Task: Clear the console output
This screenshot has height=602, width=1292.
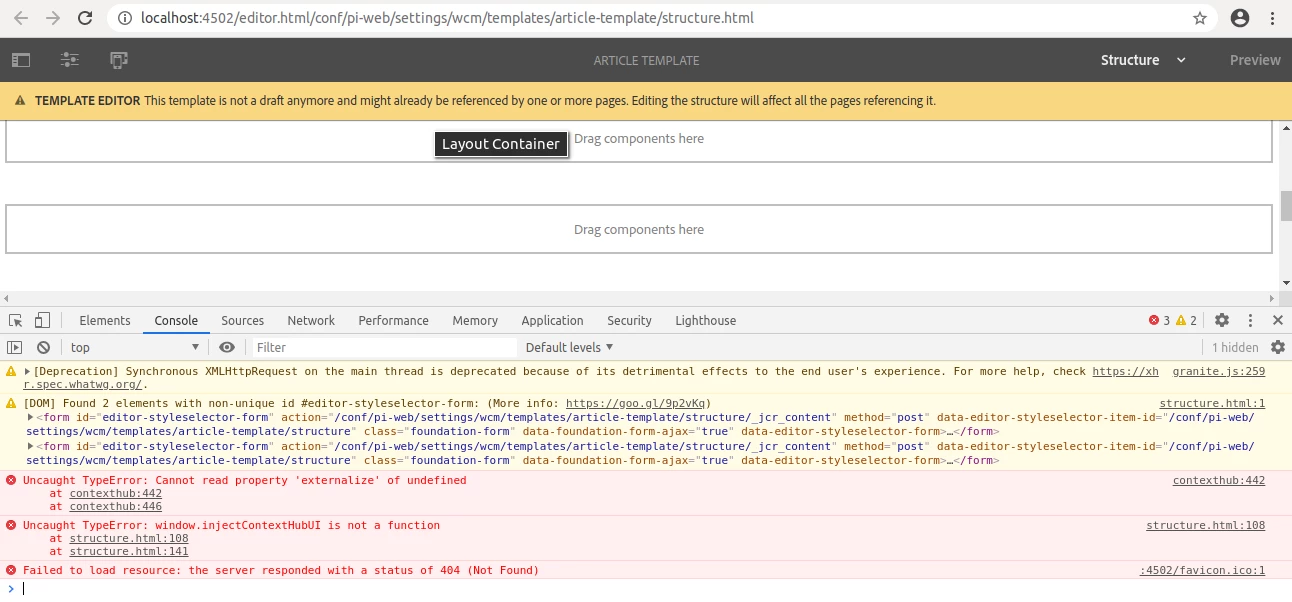Action: [43, 347]
